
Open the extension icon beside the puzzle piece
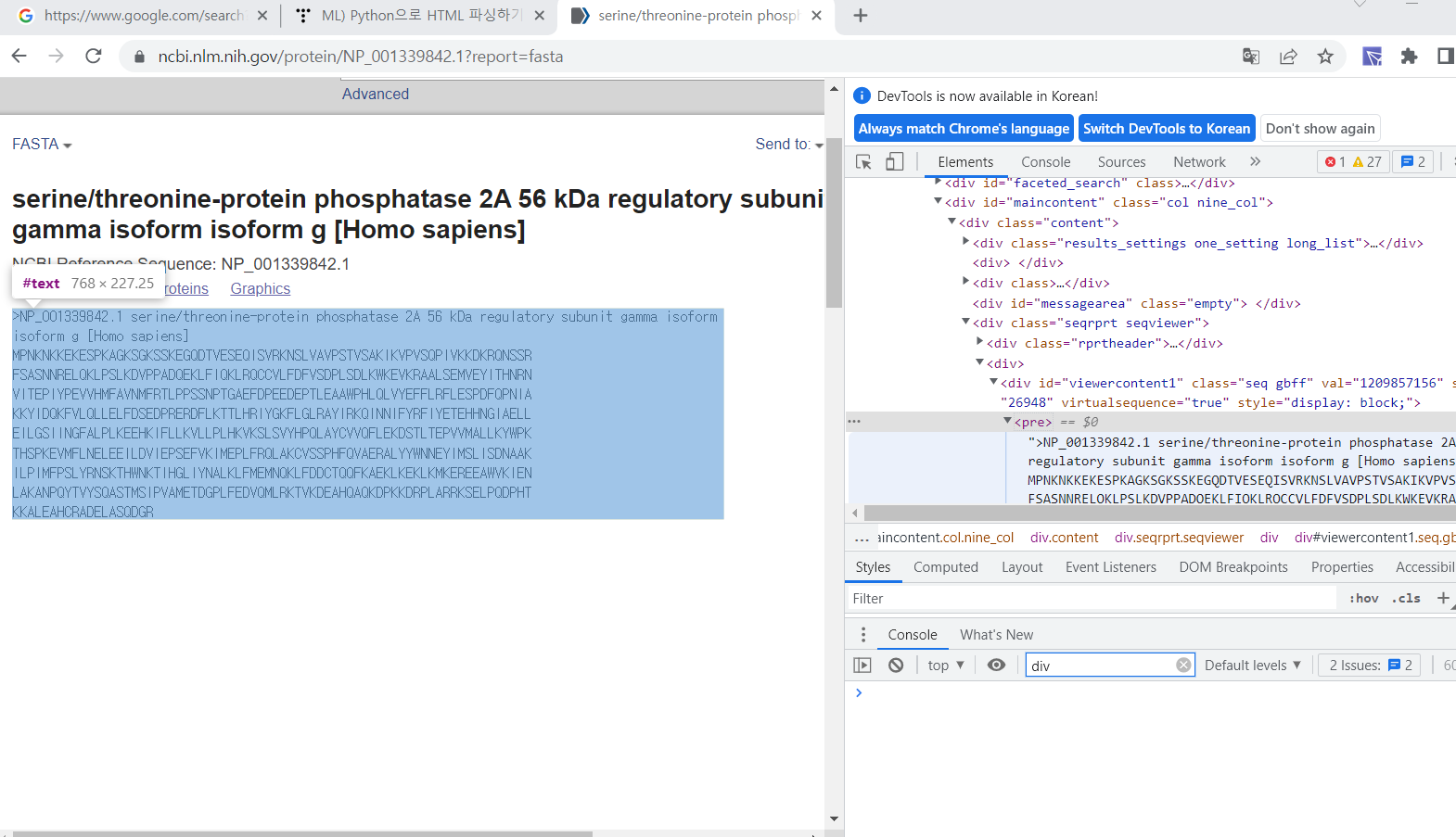[x=1372, y=57]
